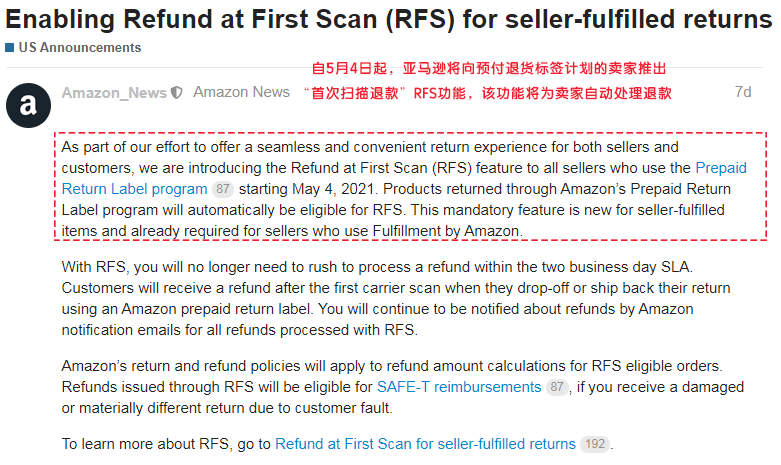Click the 87 badge after SAFE-T reimbursements

tap(557, 387)
